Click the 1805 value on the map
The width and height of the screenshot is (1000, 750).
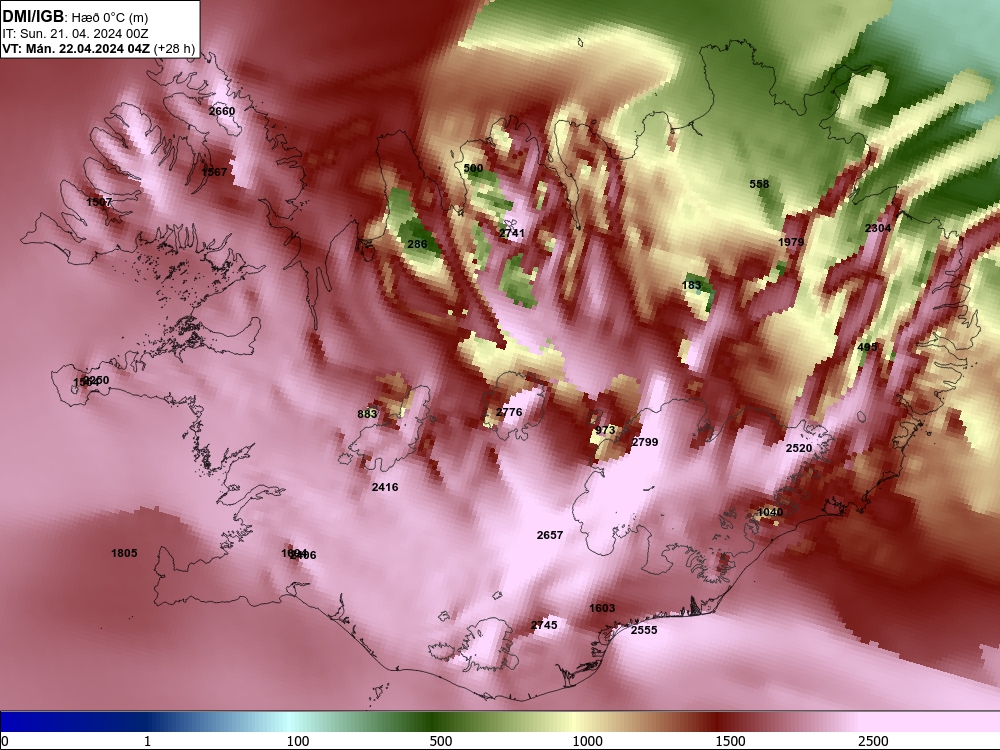124,554
